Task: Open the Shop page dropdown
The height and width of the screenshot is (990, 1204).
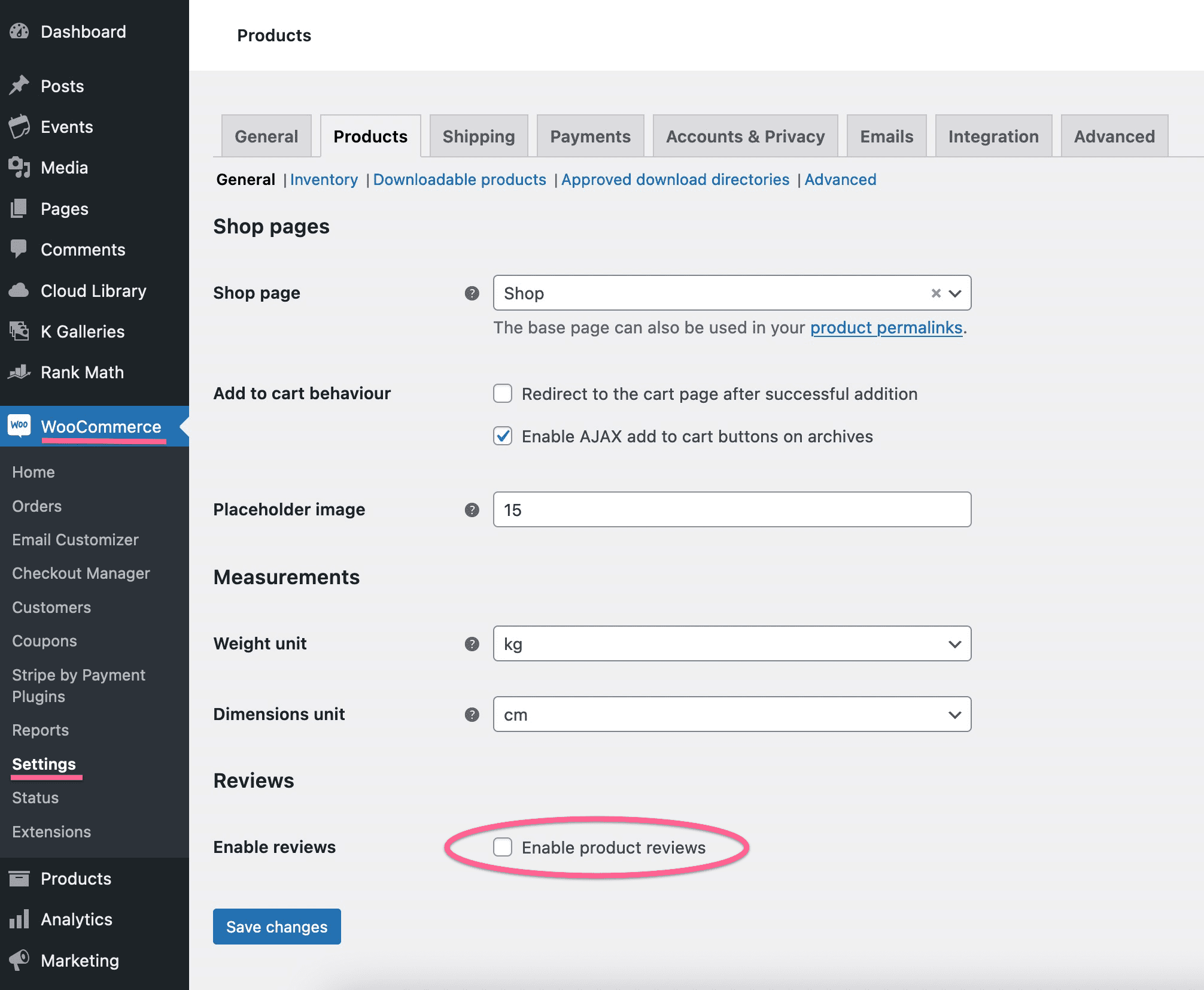Action: click(x=732, y=293)
